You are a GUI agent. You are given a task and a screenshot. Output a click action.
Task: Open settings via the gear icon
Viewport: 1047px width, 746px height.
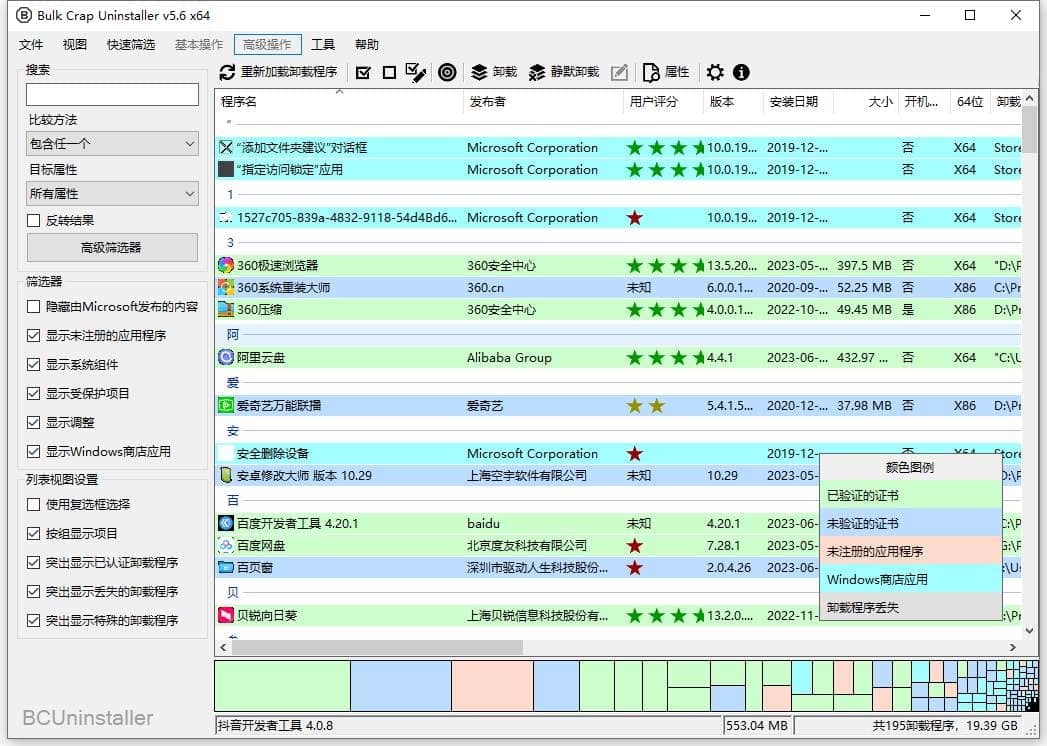[715, 72]
